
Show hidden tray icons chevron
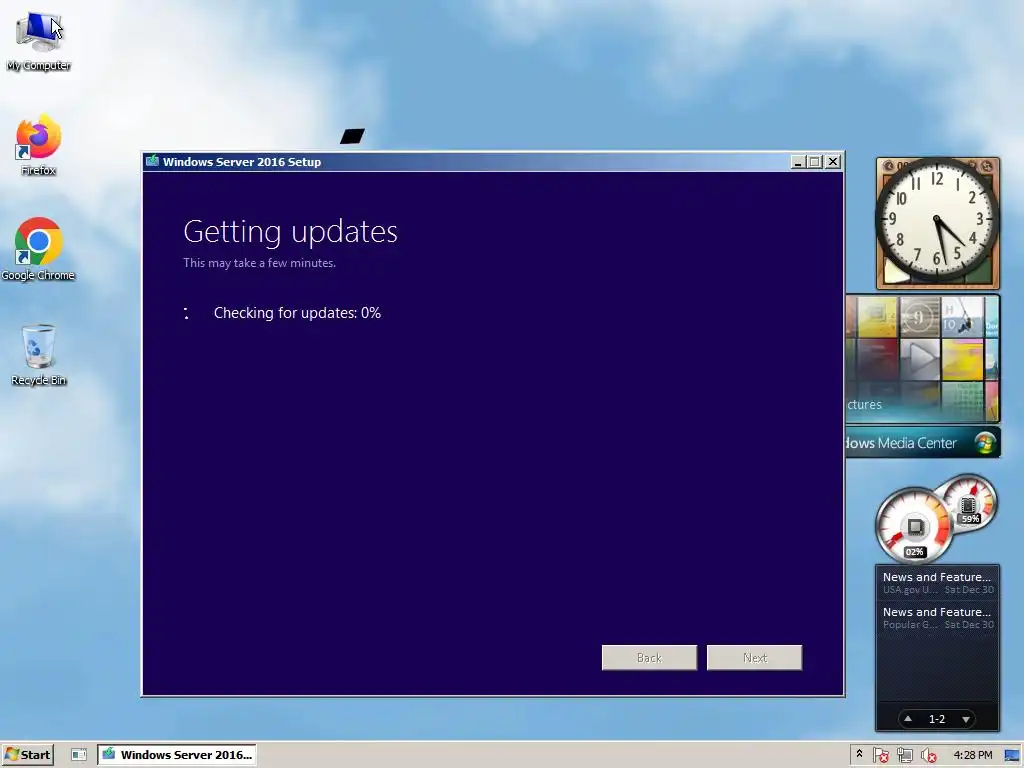click(859, 754)
